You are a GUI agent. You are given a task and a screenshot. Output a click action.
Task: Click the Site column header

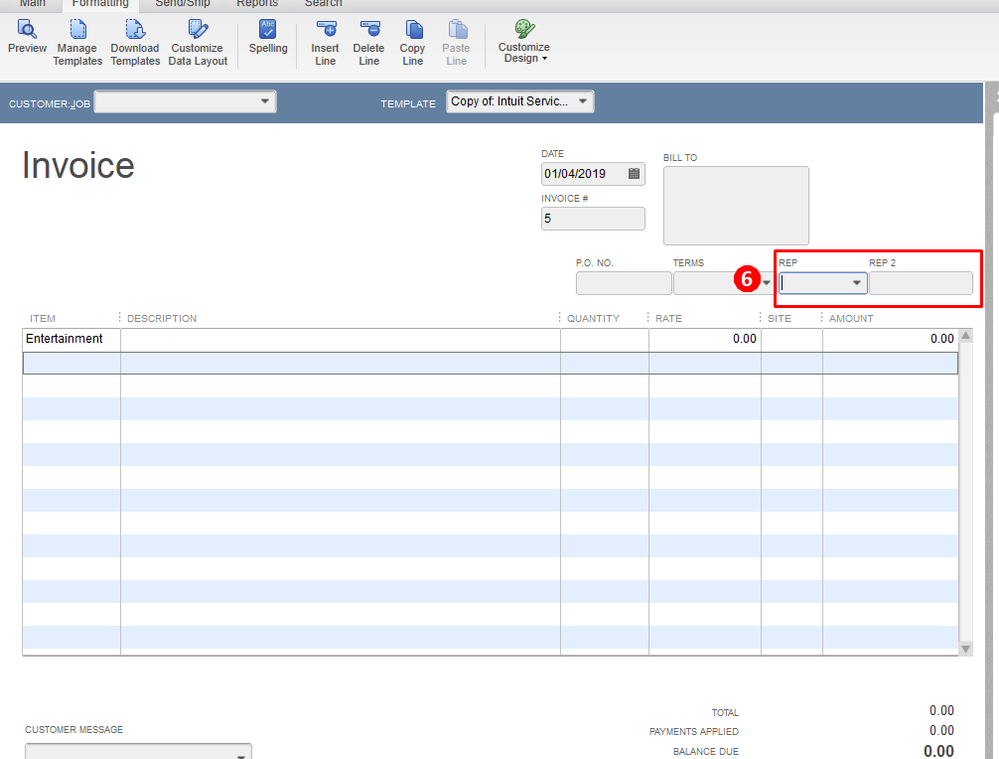click(x=779, y=318)
